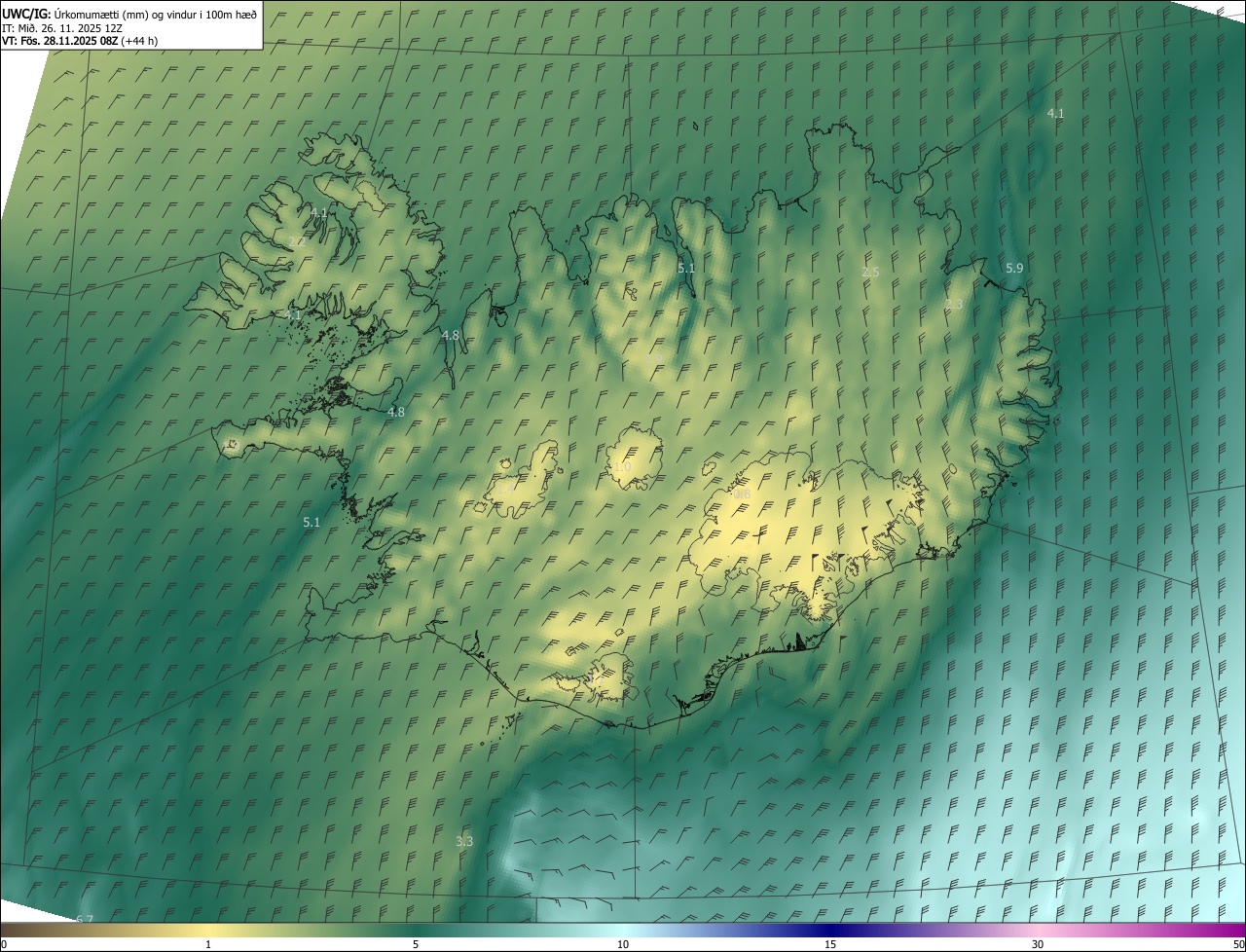The width and height of the screenshot is (1246, 952).
Task: Select the 2.5 value label on the map
Action: click(870, 273)
